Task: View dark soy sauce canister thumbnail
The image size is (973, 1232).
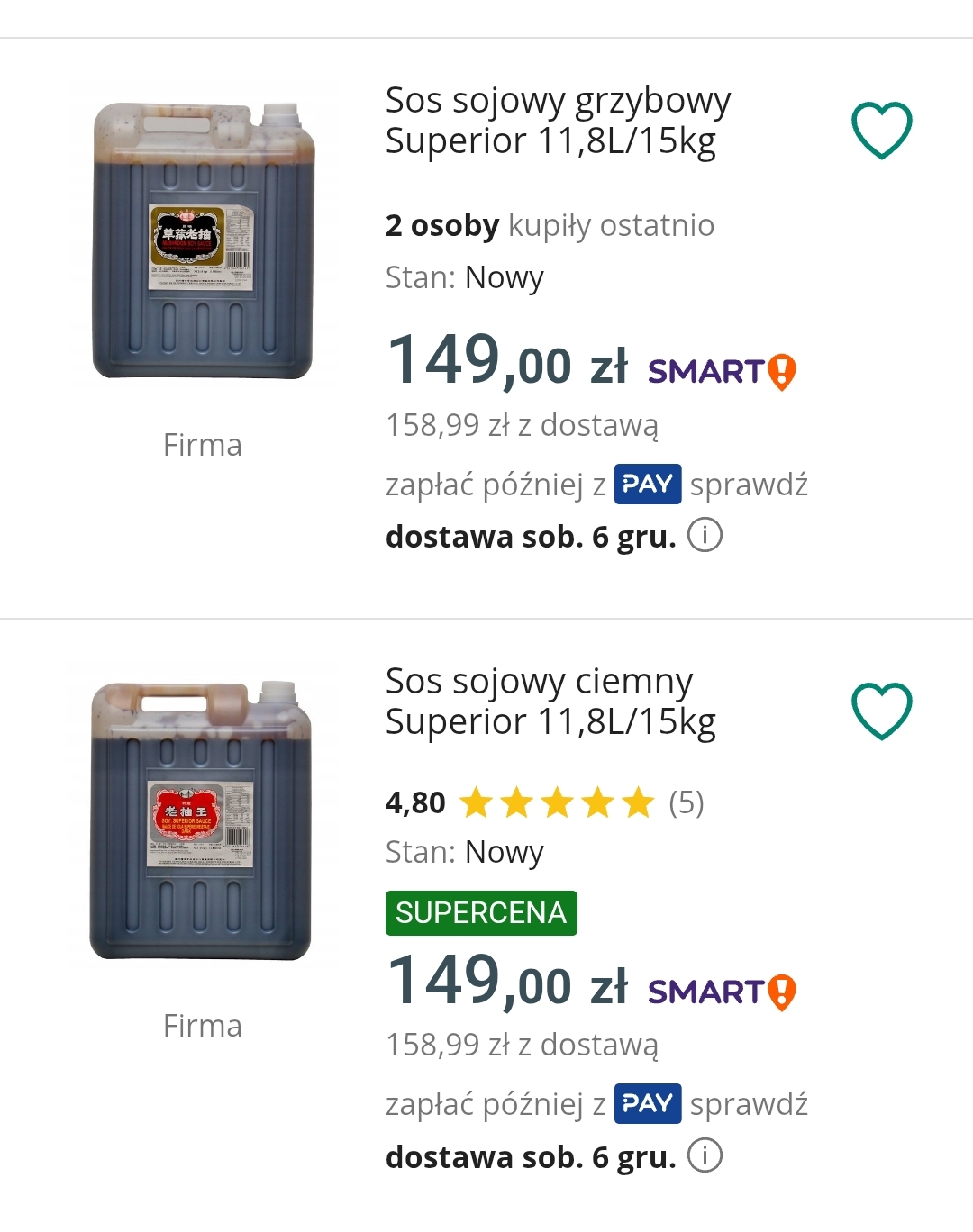Action: 201,820
